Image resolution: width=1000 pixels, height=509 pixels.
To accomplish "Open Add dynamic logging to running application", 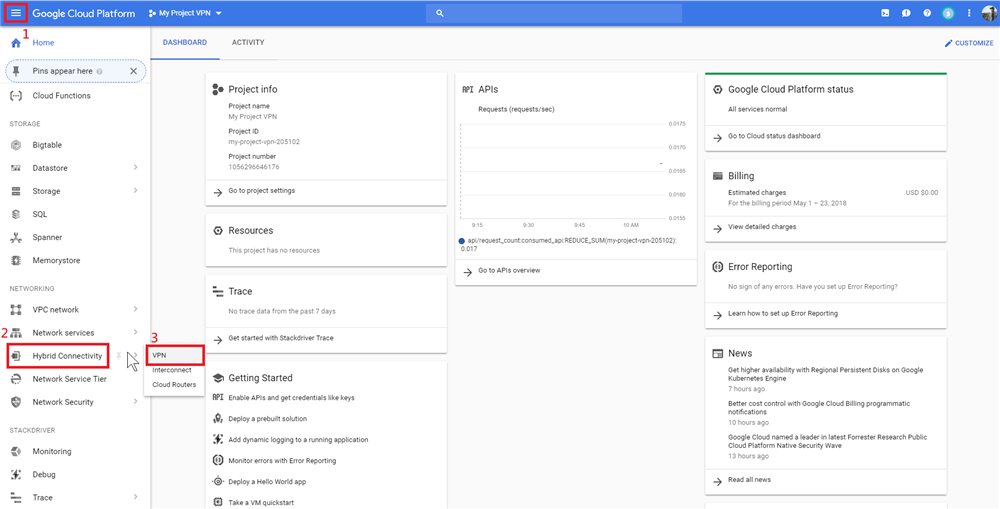I will click(x=298, y=440).
